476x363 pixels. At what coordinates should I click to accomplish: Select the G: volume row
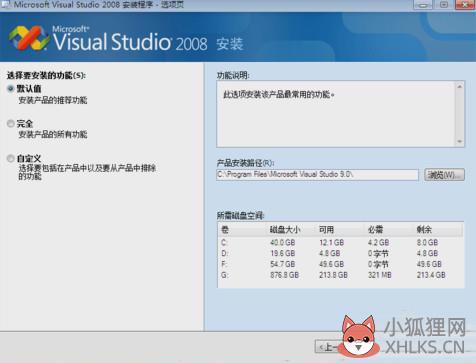(341, 275)
